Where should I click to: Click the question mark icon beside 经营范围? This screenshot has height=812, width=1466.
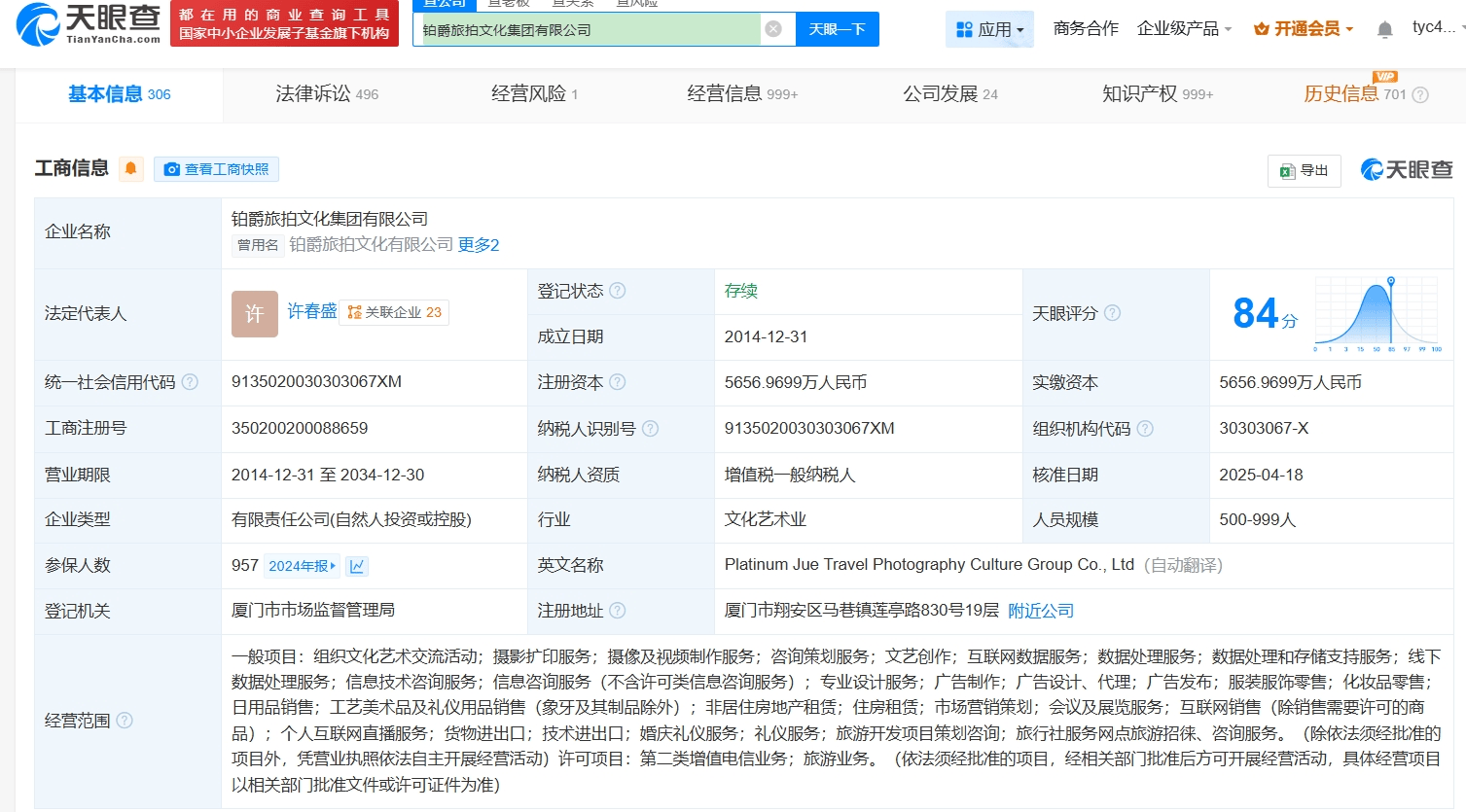[x=125, y=721]
